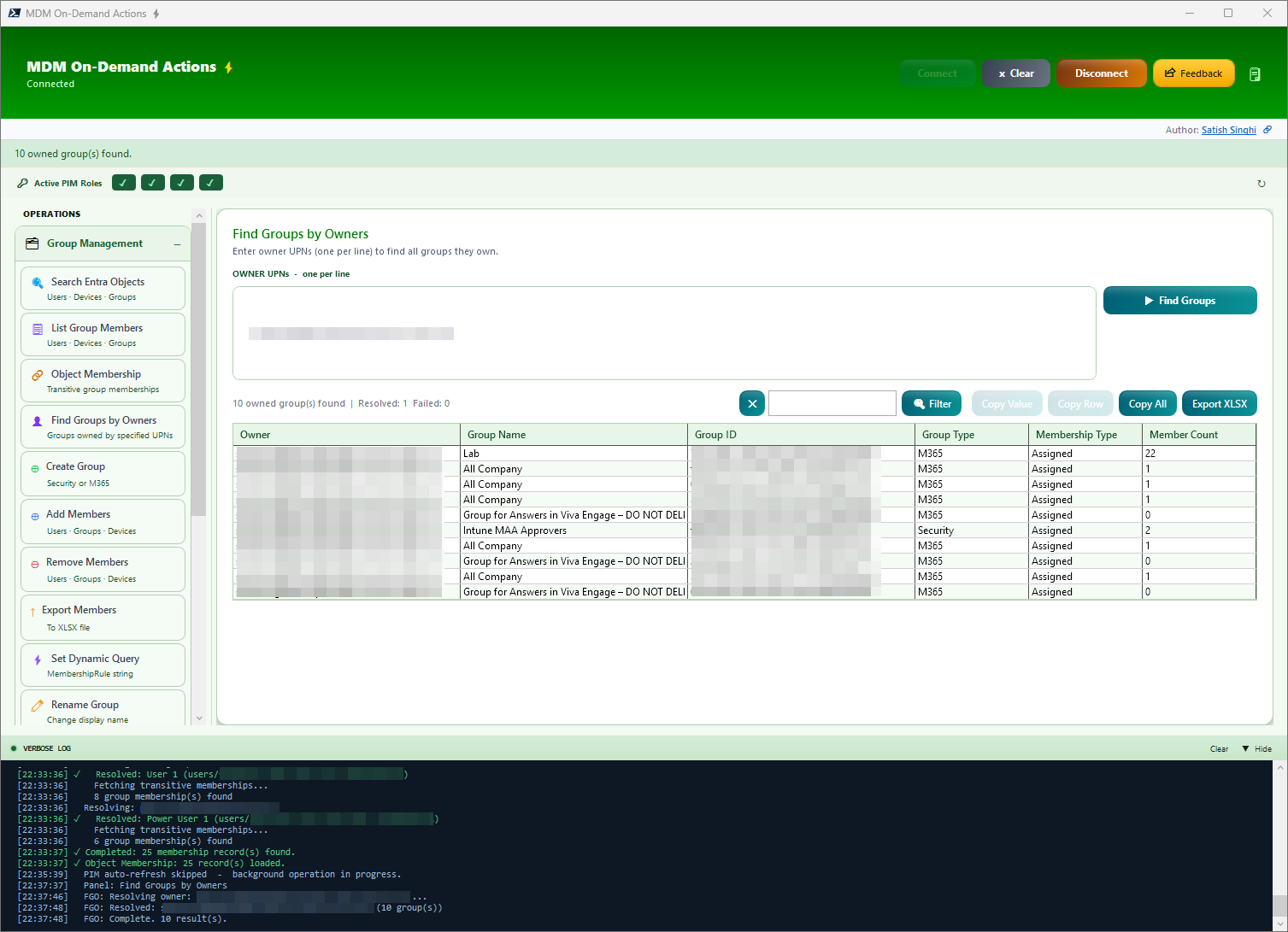Toggle the fourth Active PIM Role checkmark

tap(210, 182)
